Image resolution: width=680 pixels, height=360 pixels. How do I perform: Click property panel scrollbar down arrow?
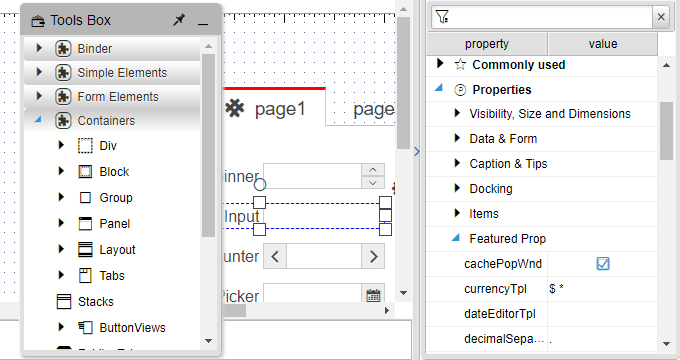pos(666,344)
